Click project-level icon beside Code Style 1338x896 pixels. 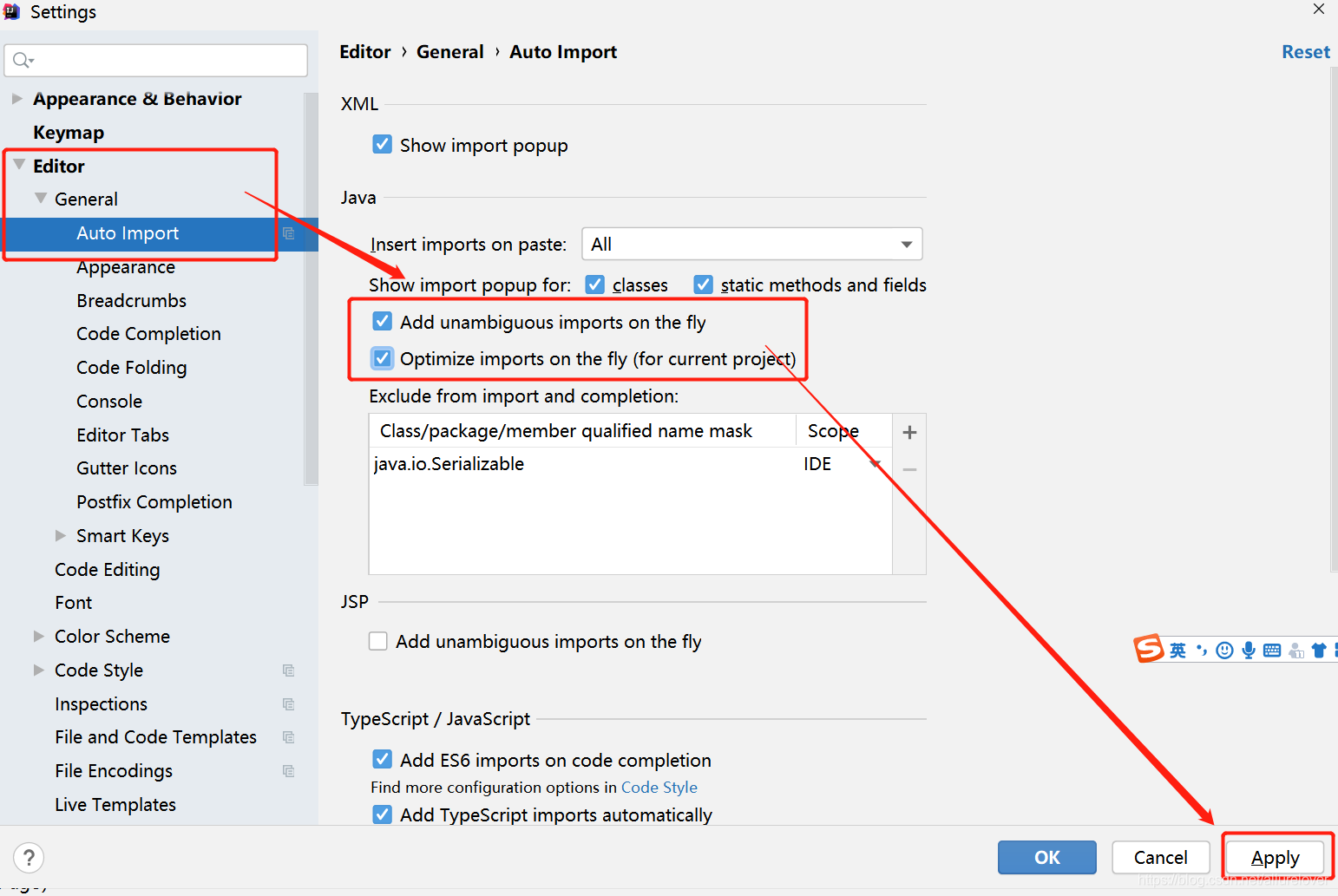(289, 670)
